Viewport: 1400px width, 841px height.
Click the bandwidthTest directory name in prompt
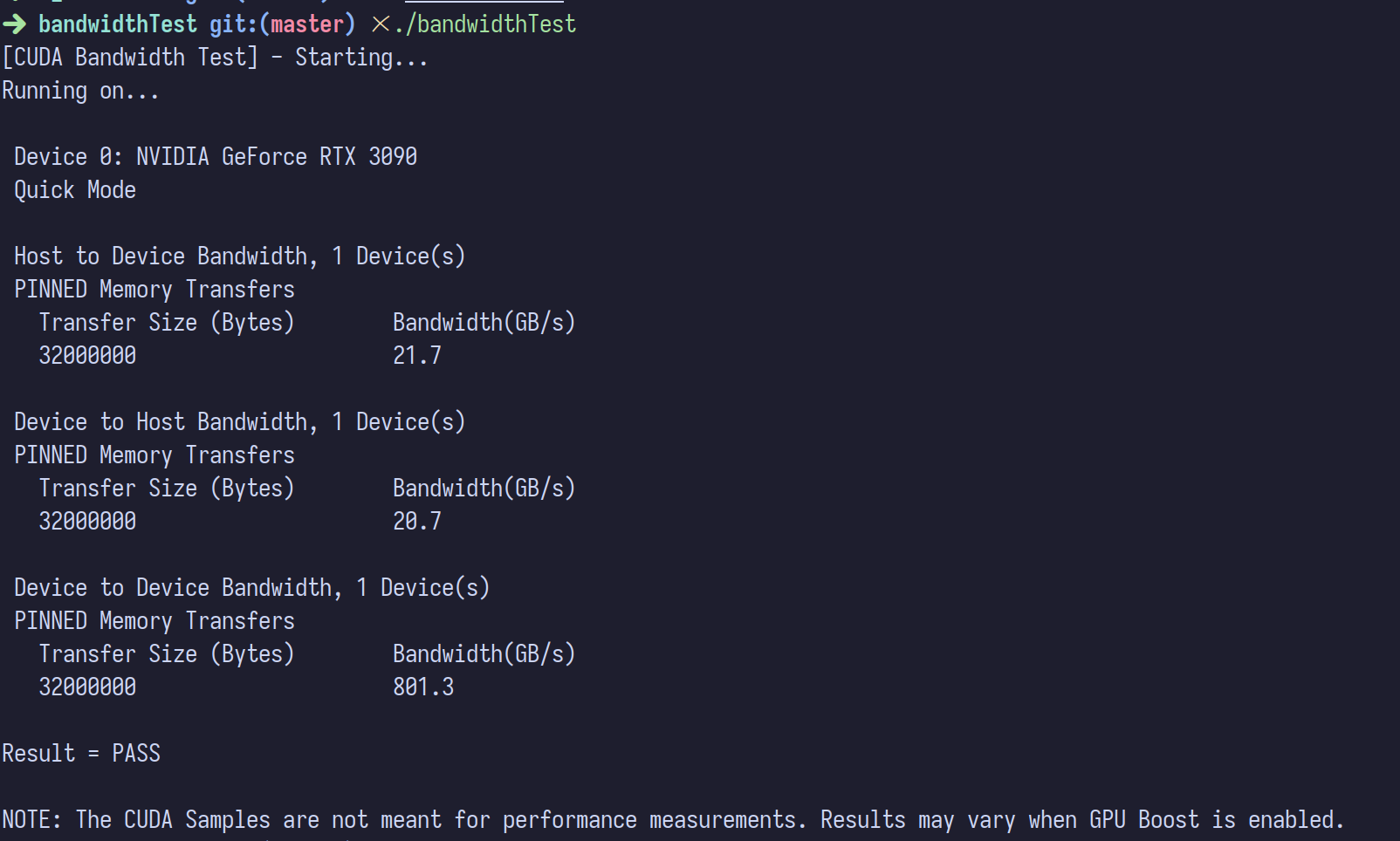coord(118,24)
